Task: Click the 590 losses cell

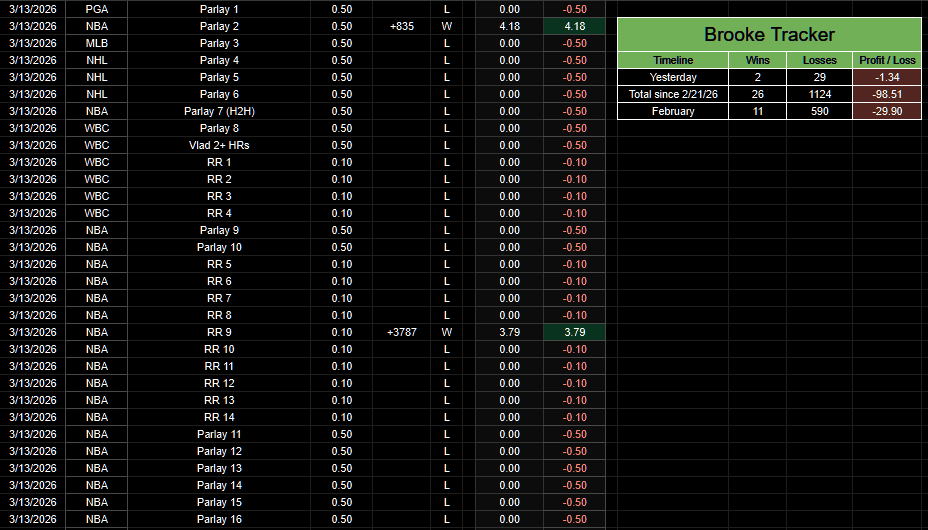Action: click(x=819, y=111)
